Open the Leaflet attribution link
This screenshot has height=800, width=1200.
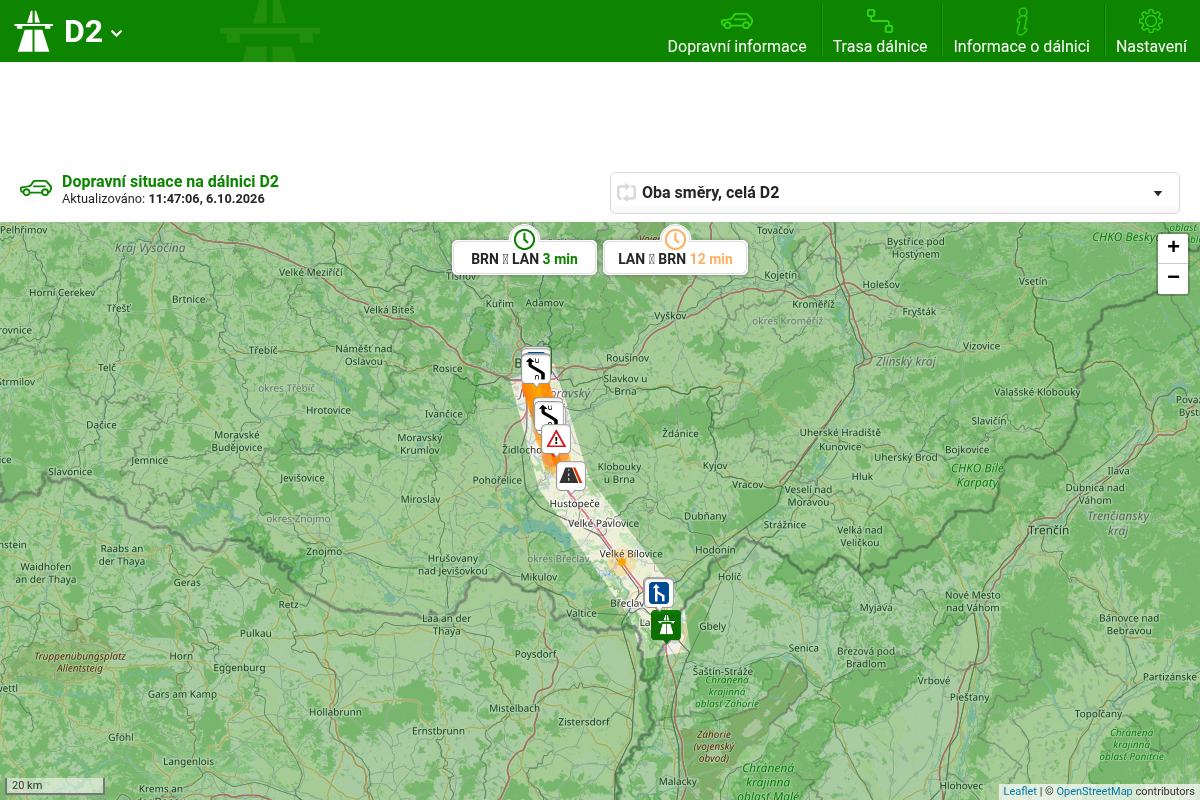coord(1020,791)
